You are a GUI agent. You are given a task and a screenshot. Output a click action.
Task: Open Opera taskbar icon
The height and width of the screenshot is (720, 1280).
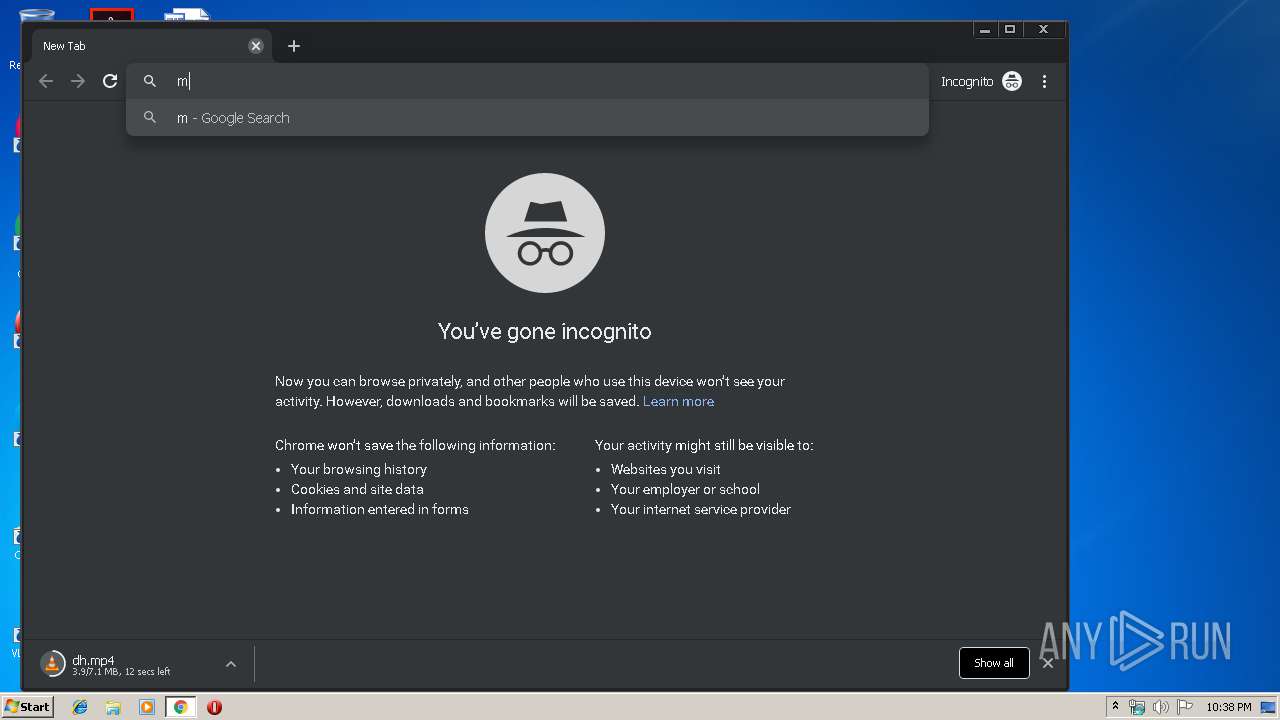pos(214,707)
